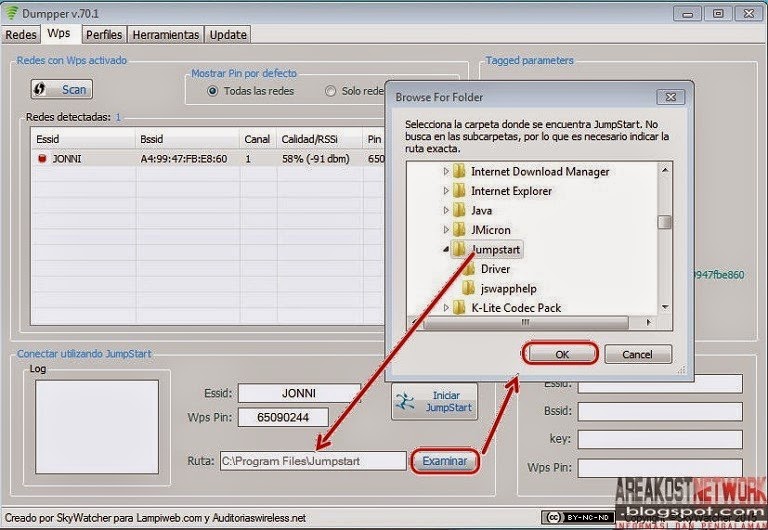Sort by the Essid column header
The image size is (768, 530).
tap(83, 139)
